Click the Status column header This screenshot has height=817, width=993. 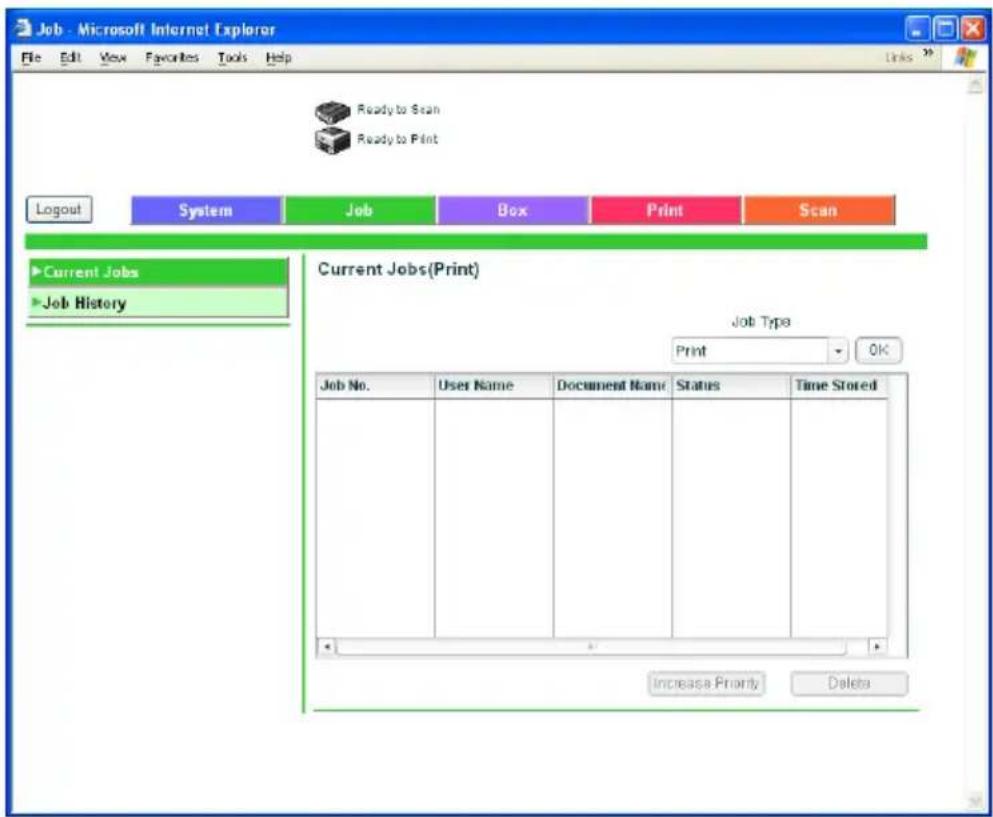731,386
